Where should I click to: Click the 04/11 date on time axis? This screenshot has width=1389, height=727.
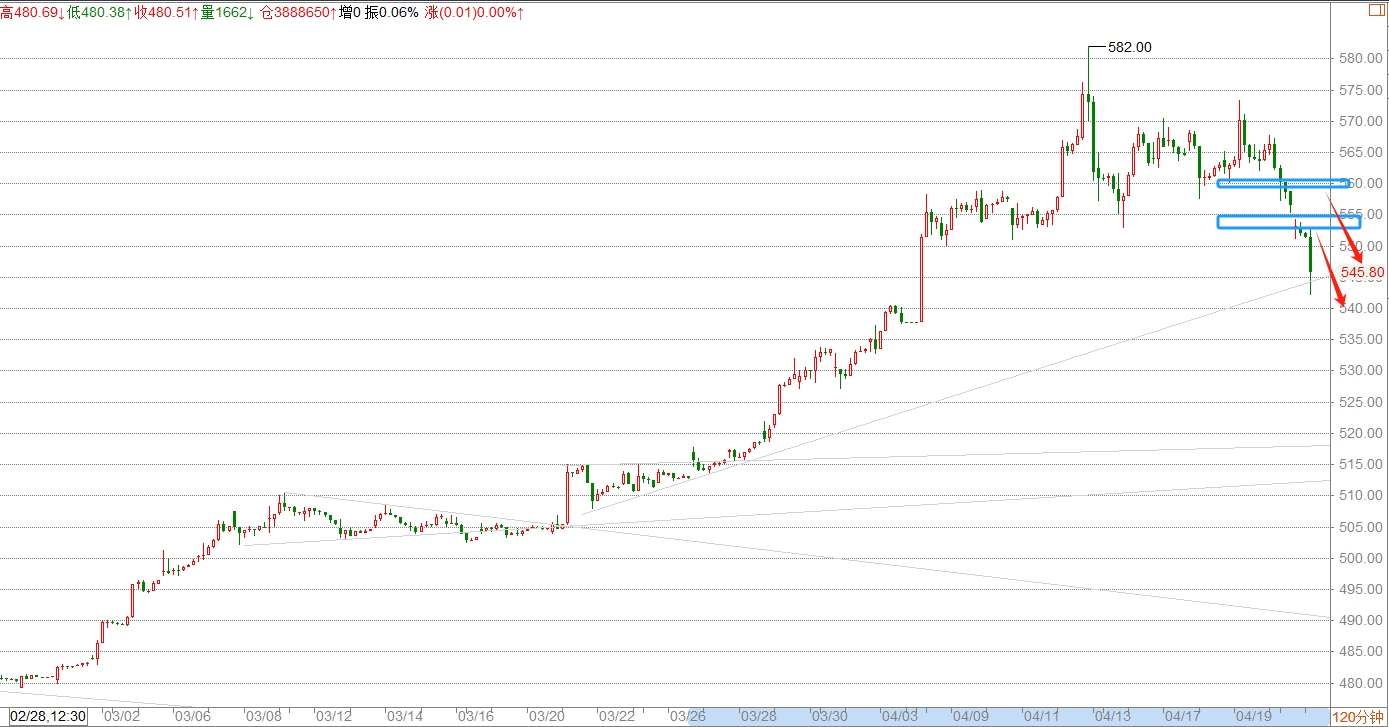1042,717
